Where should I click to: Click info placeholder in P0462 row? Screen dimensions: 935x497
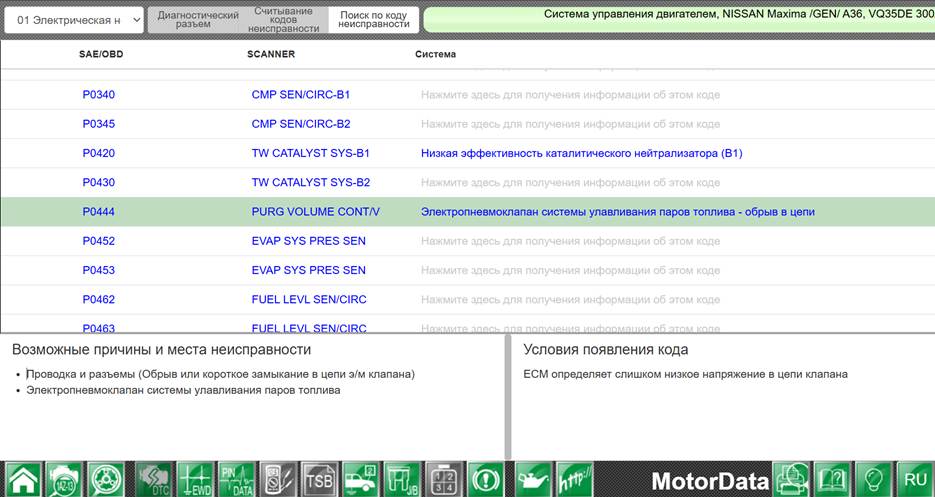click(x=570, y=300)
